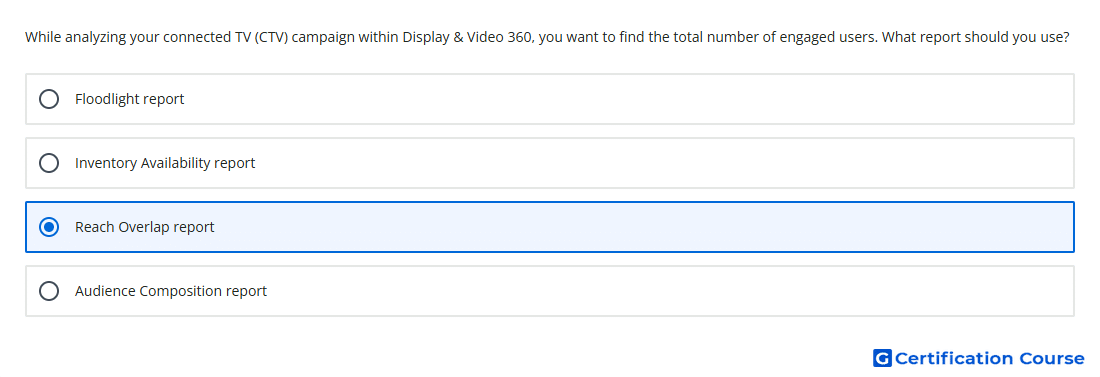Click the blue G logo icon
1100x377 pixels.
click(x=882, y=358)
